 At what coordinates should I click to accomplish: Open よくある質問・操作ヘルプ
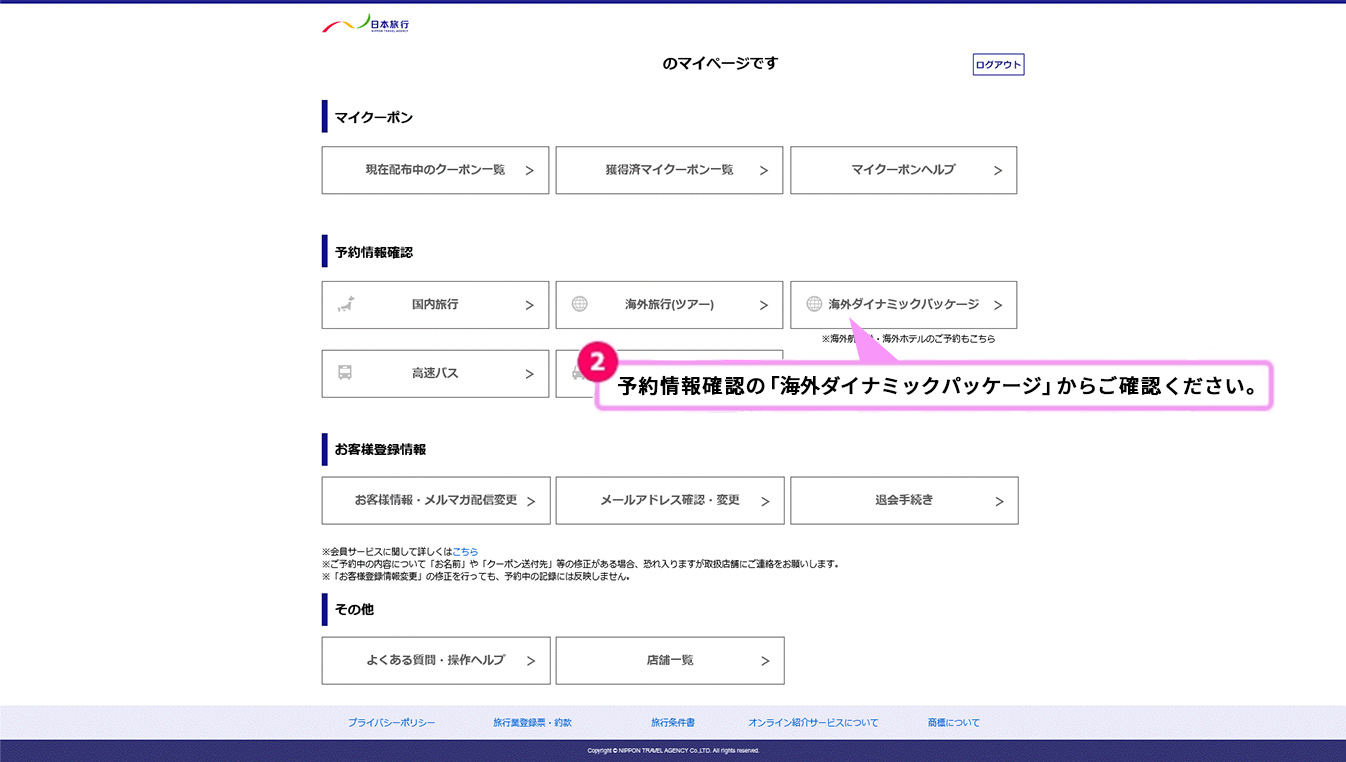tap(435, 661)
